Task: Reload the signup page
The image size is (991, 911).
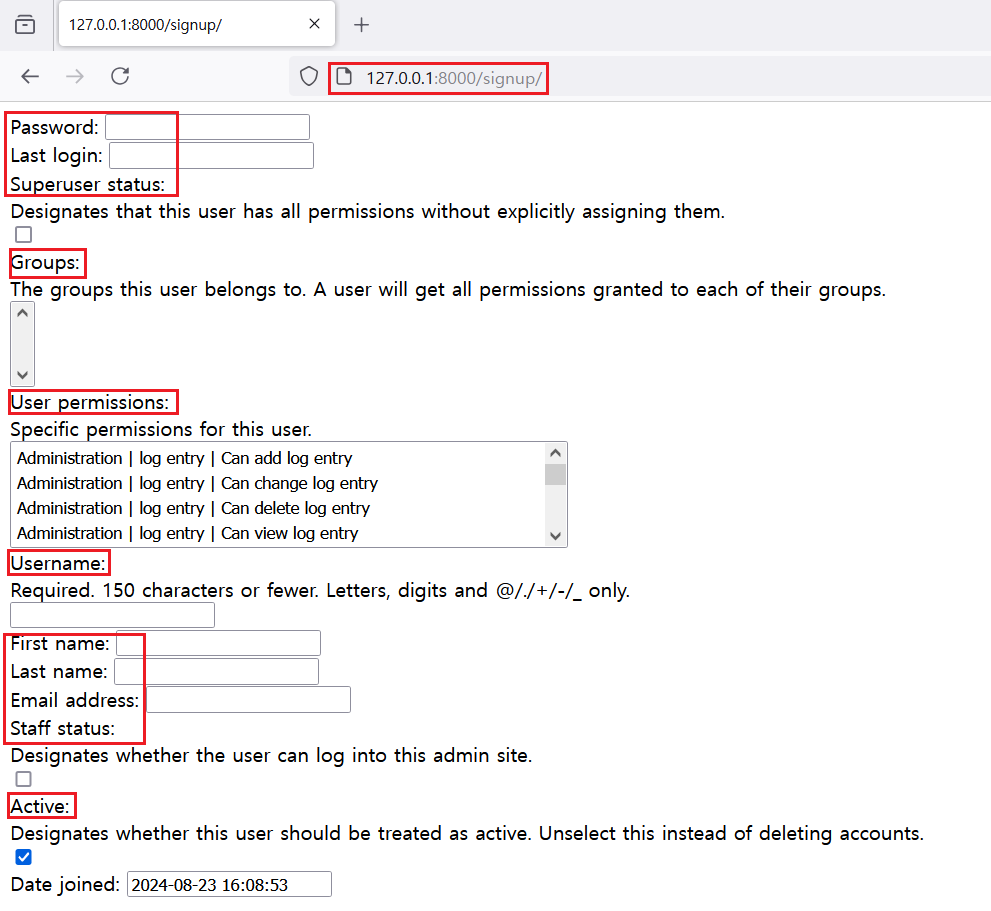Action: click(120, 77)
